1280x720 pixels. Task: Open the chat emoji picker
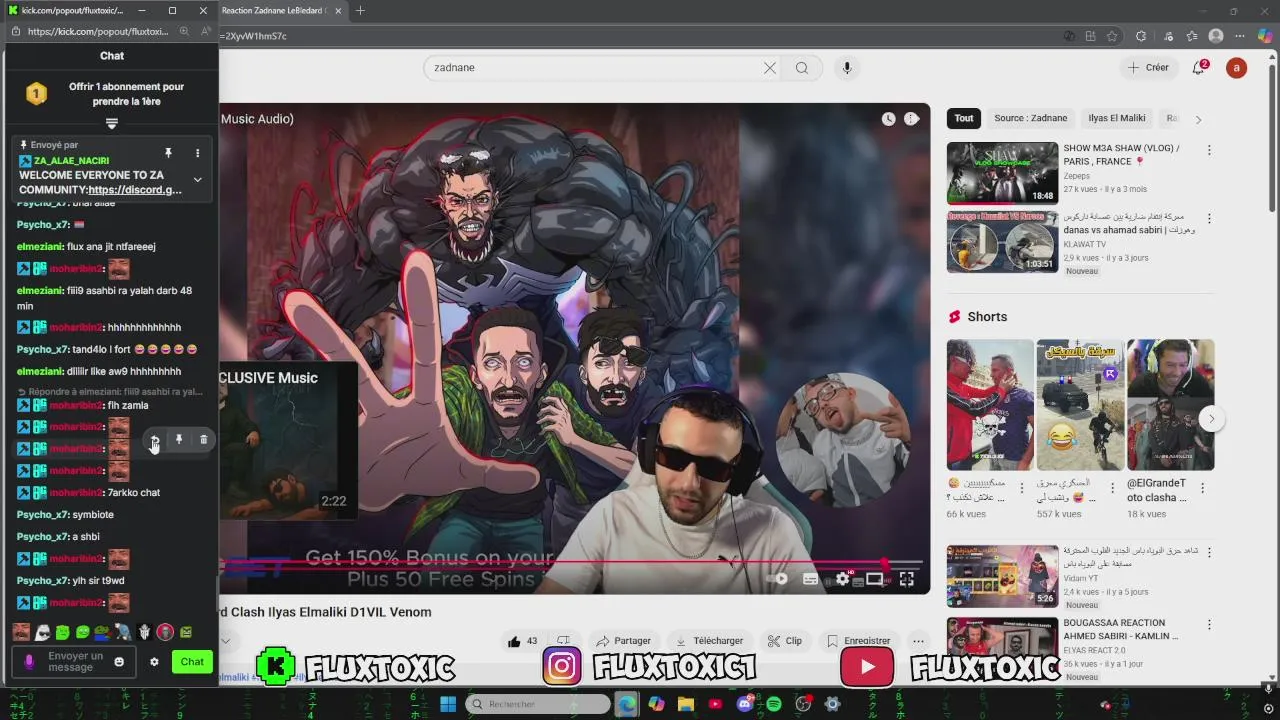(x=119, y=662)
